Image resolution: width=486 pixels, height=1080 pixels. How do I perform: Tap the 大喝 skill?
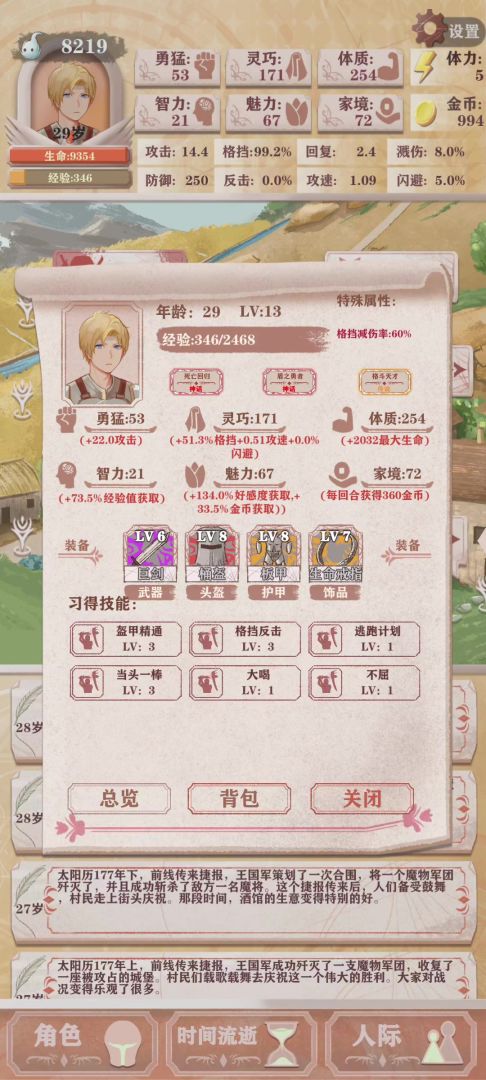point(244,683)
